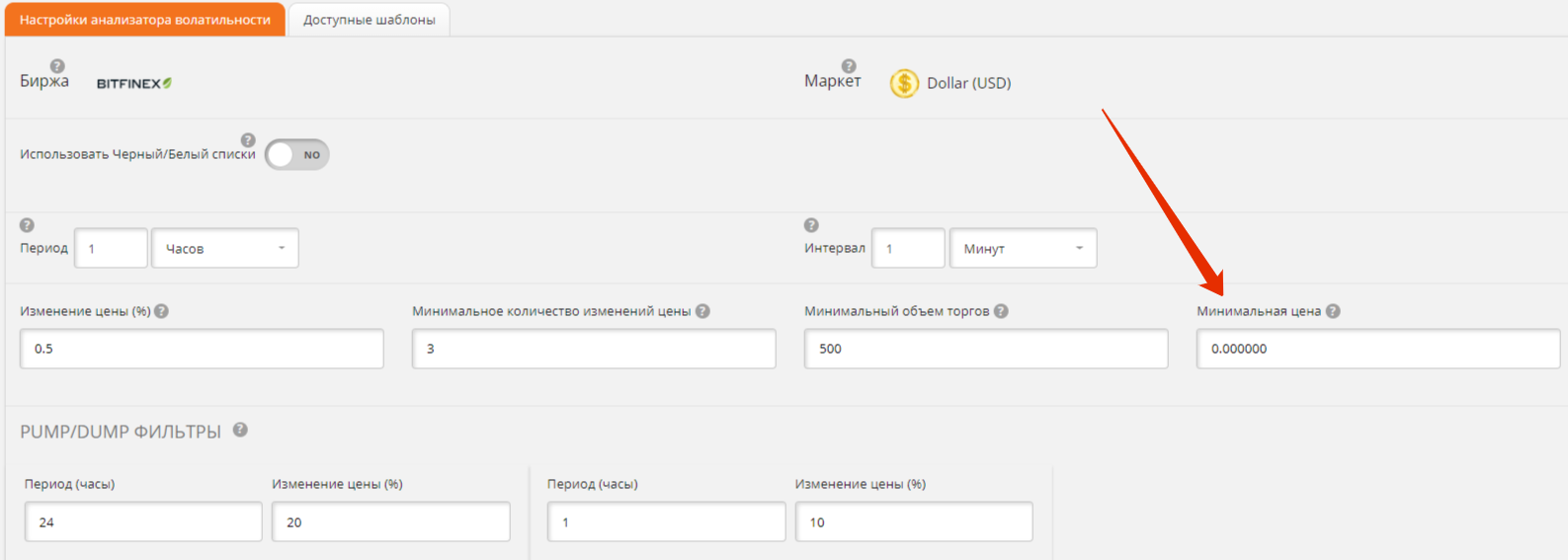
Task: Open the Минут interval unit dropdown
Action: [1023, 248]
